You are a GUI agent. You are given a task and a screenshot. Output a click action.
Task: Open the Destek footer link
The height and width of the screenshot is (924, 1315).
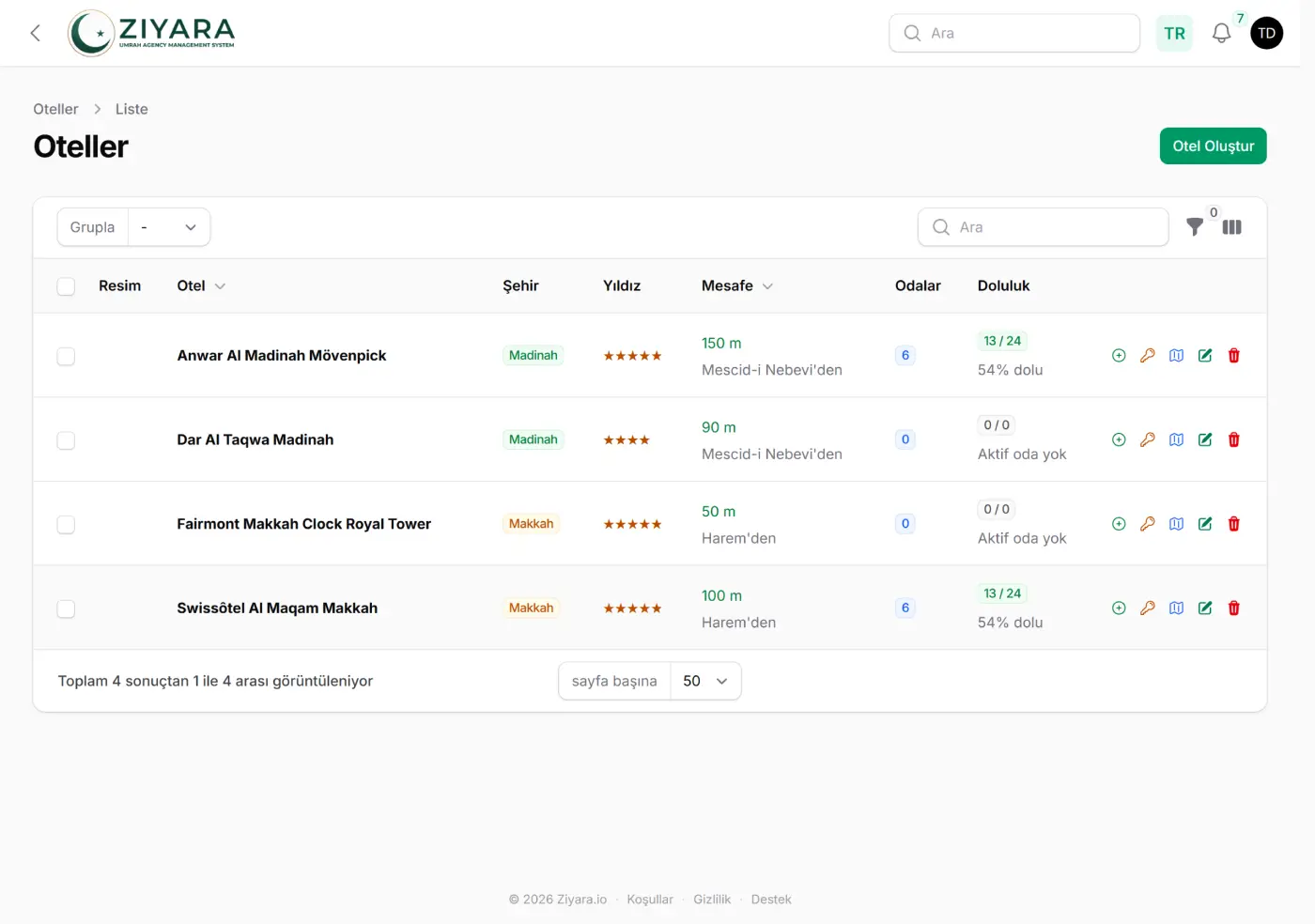[x=771, y=900]
